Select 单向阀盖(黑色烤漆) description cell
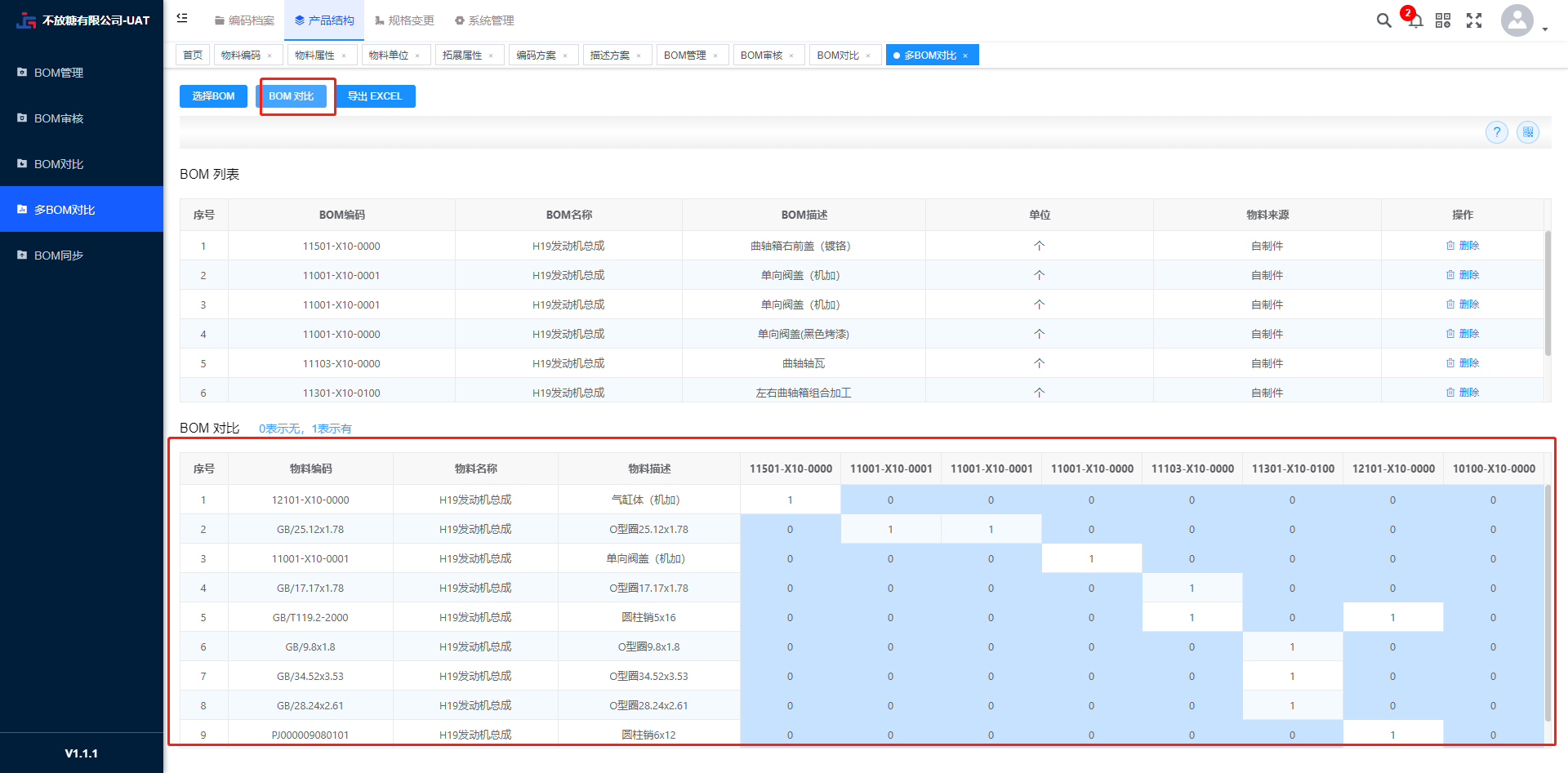Screen dimensions: 1568x773 804,334
